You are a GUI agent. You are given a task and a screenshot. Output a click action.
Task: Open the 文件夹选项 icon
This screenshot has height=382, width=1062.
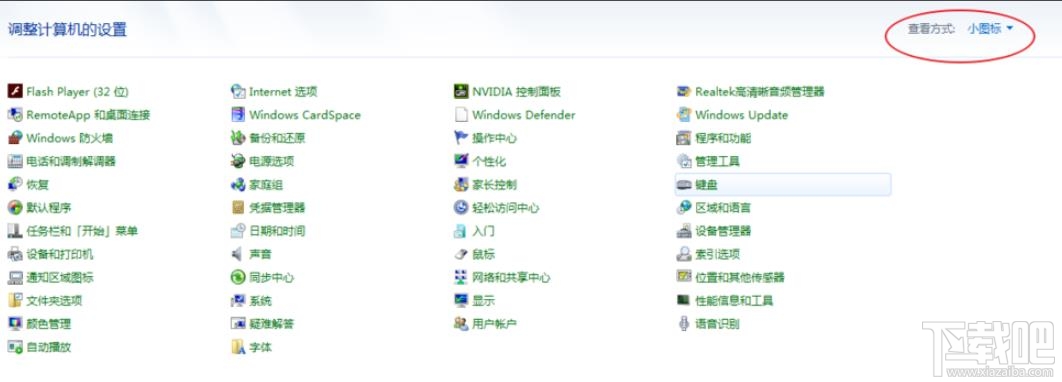point(15,300)
